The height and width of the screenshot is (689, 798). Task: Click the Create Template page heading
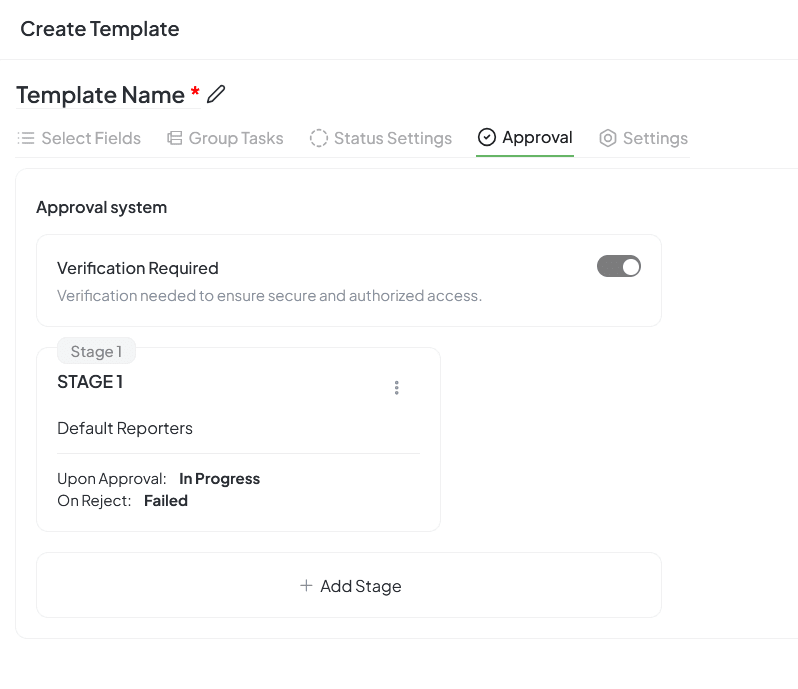100,29
